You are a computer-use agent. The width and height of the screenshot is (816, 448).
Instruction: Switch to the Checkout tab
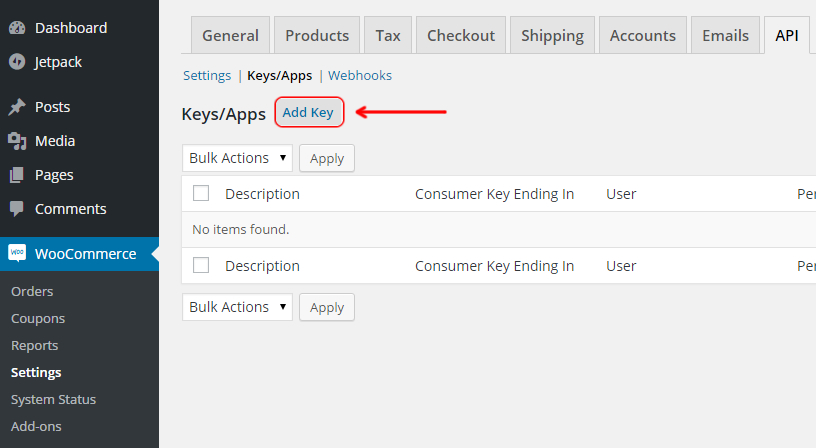click(x=461, y=35)
